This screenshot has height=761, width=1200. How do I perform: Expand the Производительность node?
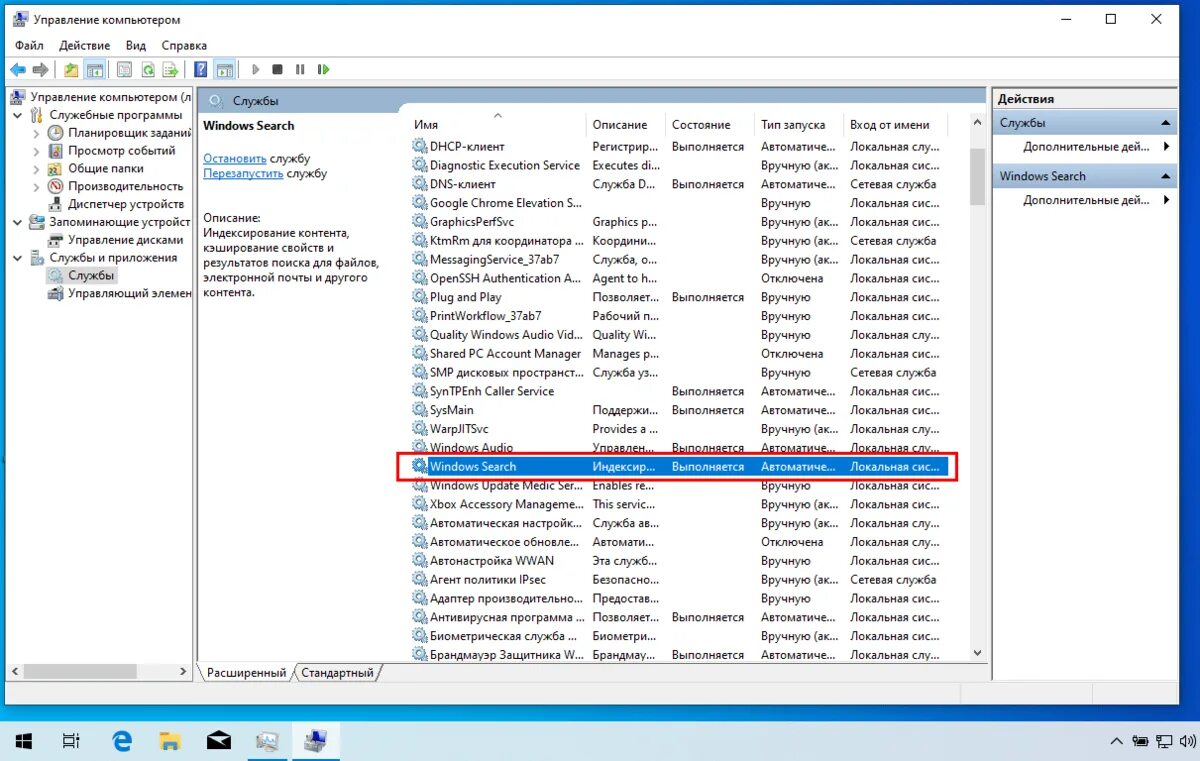pyautogui.click(x=37, y=186)
